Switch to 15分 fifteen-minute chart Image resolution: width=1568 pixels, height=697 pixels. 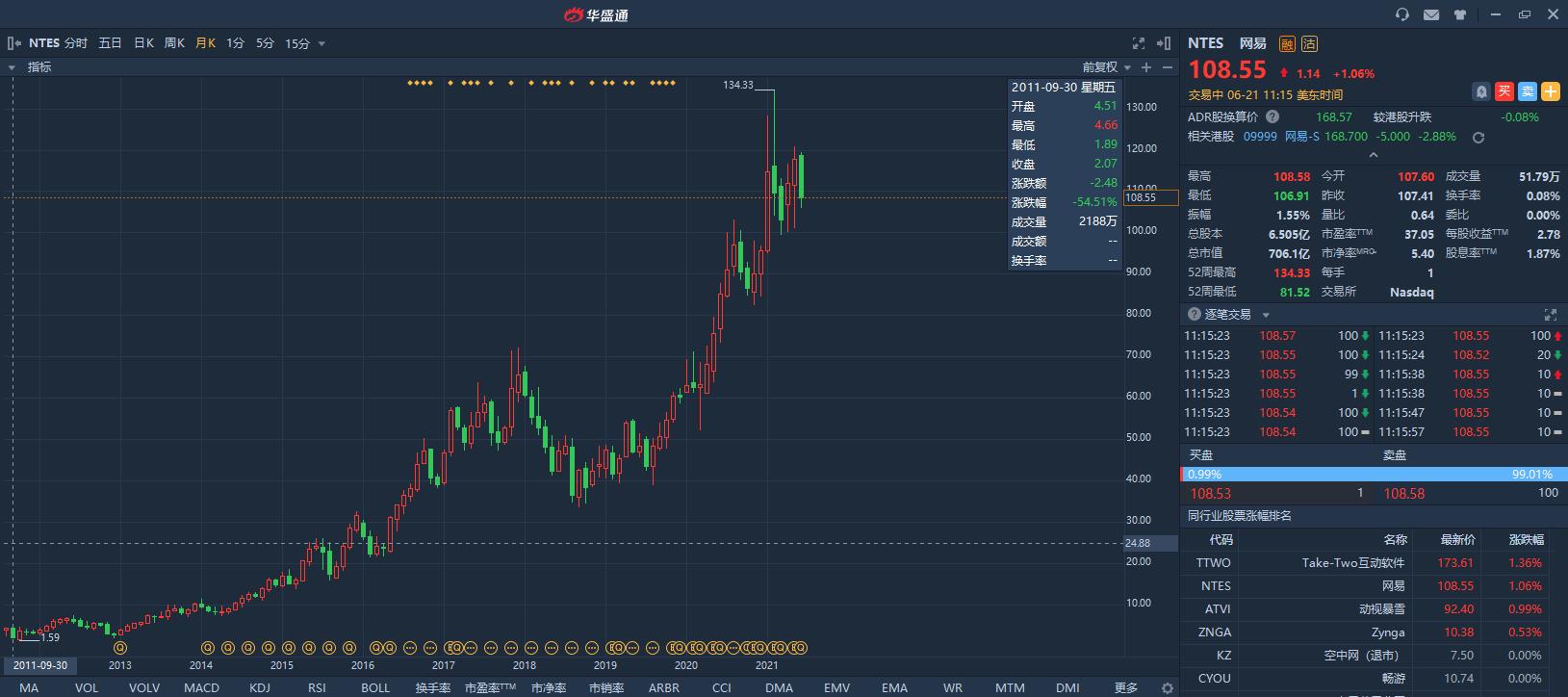[x=297, y=43]
